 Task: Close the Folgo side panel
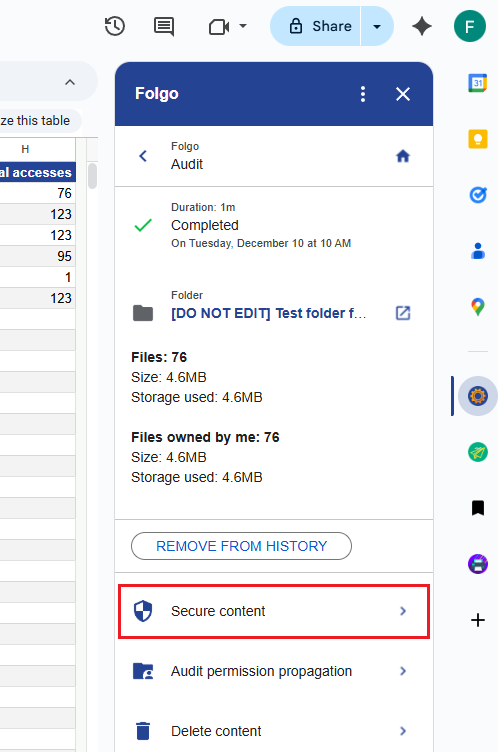[x=403, y=94]
